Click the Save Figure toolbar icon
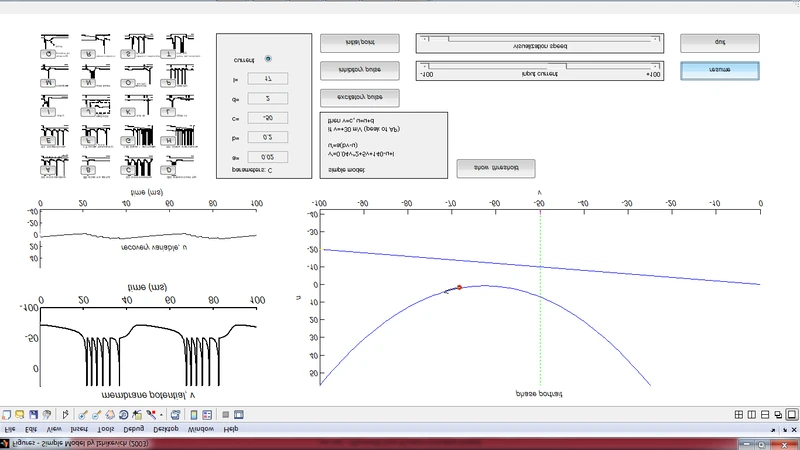This screenshot has width=800, height=450. (x=33, y=414)
